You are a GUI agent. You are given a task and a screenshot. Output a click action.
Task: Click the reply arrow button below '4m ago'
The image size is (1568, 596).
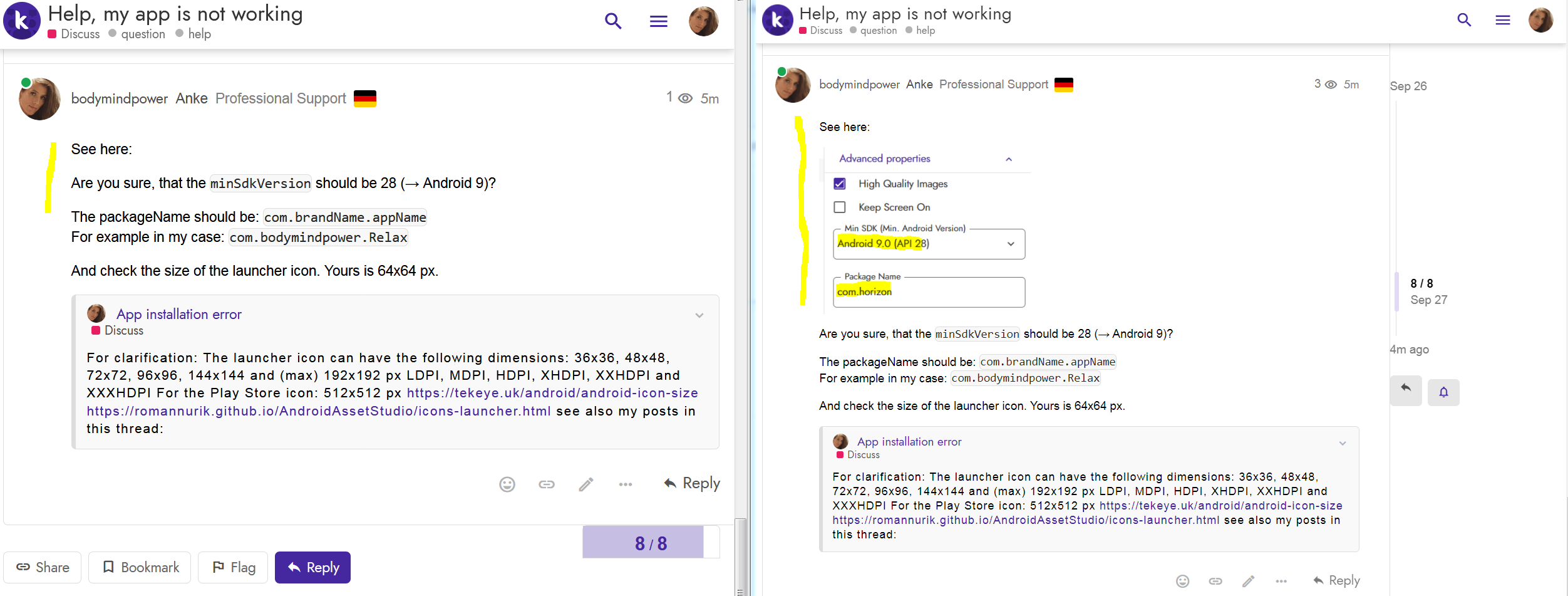pos(1406,390)
